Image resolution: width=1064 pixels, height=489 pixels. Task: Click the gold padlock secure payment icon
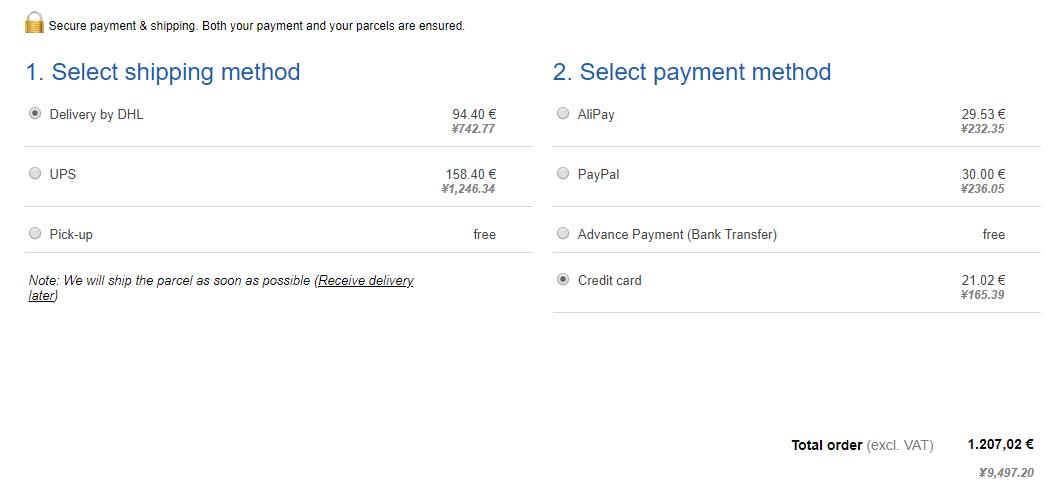click(x=35, y=22)
